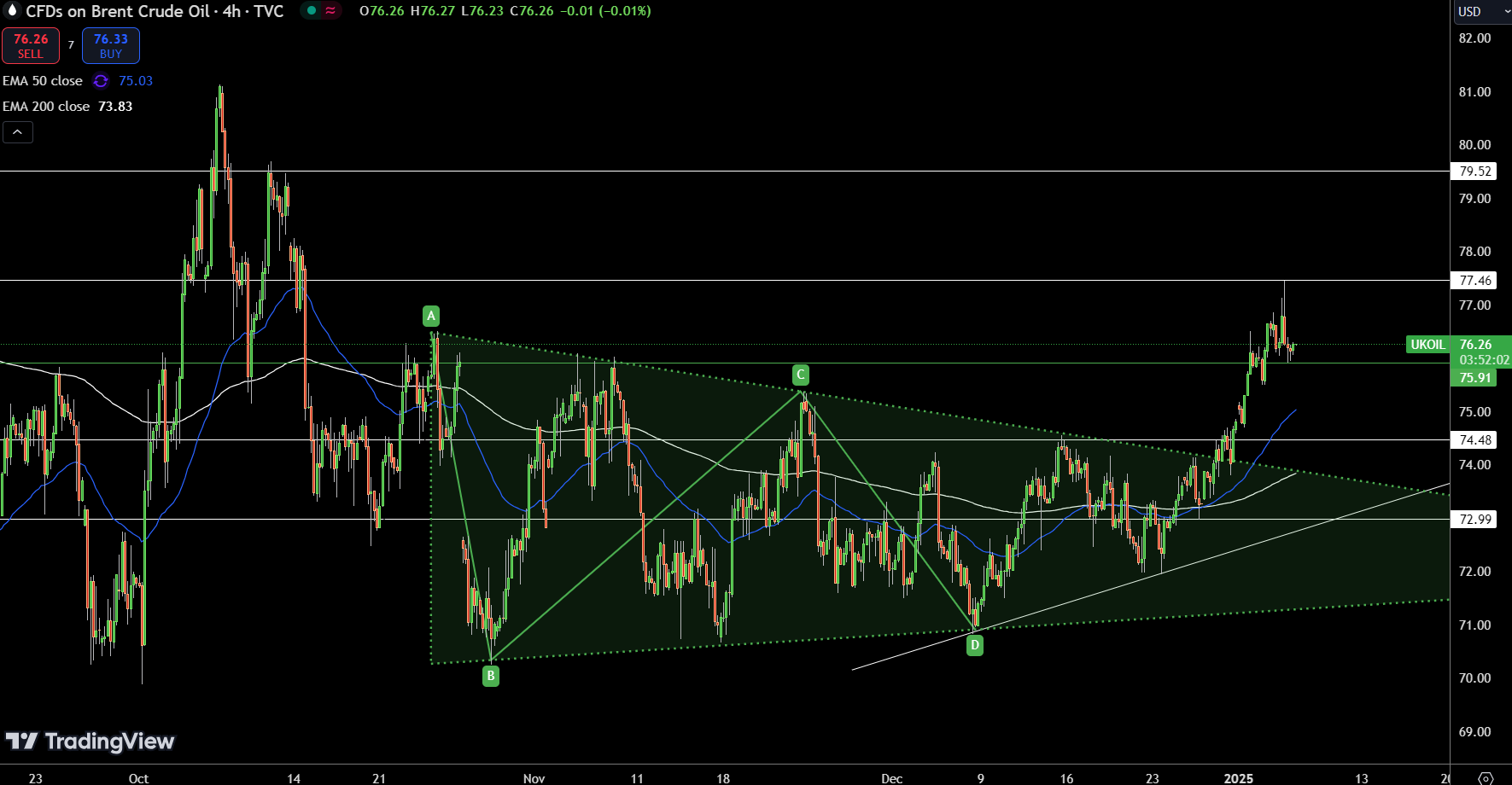The image size is (1512, 785).
Task: Click the 70.00 price axis label
Action: point(1474,678)
